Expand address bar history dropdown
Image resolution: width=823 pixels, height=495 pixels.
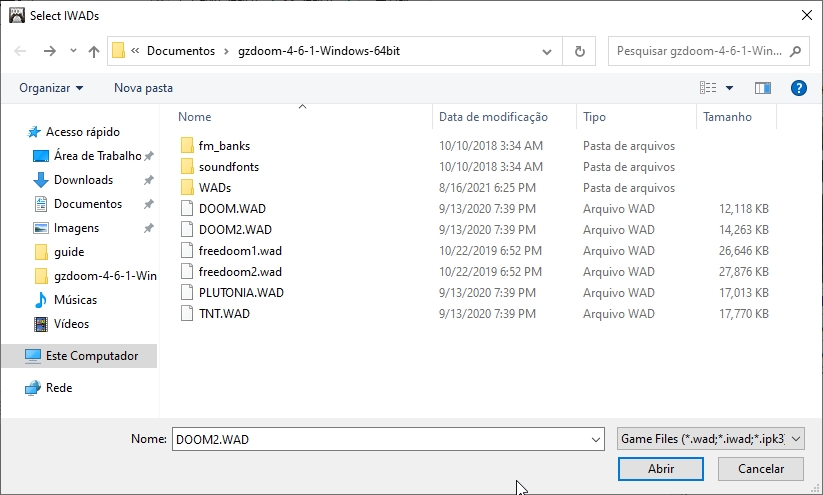tap(547, 51)
